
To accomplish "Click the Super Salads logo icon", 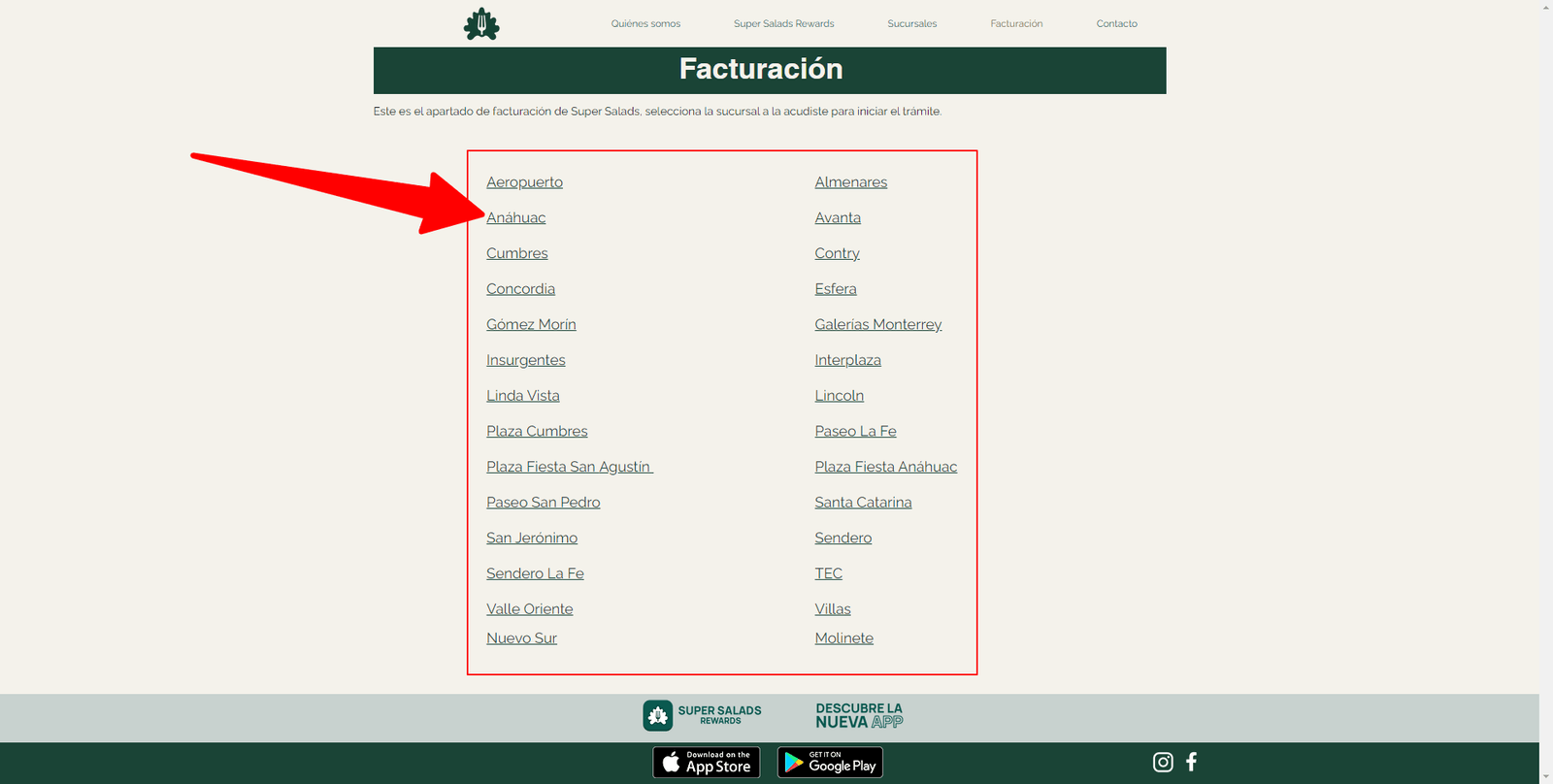I will click(x=481, y=23).
